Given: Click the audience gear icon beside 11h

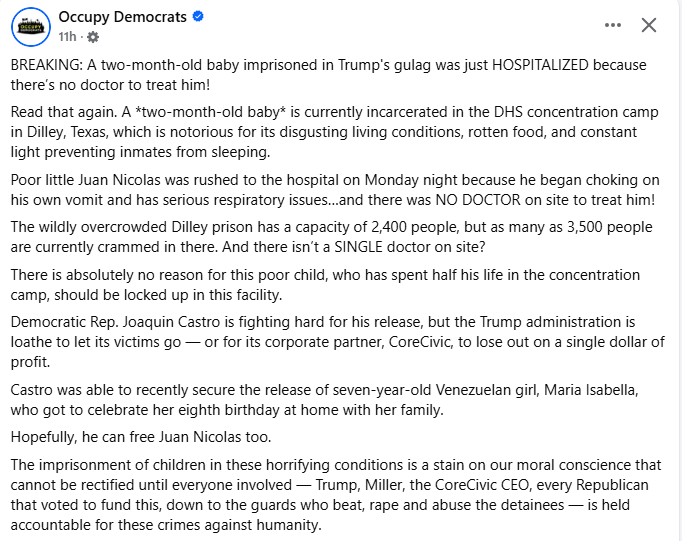Looking at the screenshot, I should point(94,38).
